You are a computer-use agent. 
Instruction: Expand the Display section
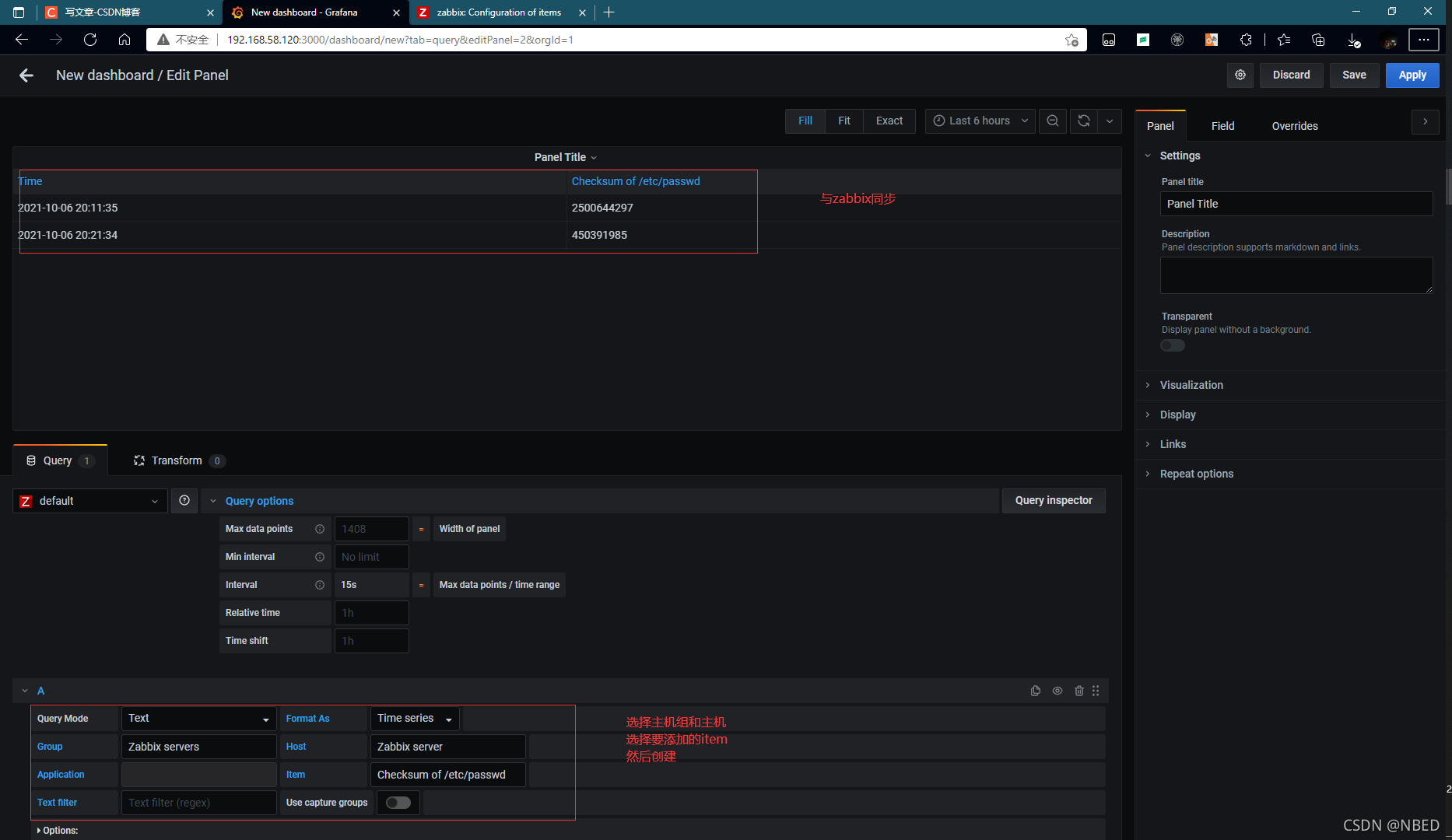tap(1177, 415)
